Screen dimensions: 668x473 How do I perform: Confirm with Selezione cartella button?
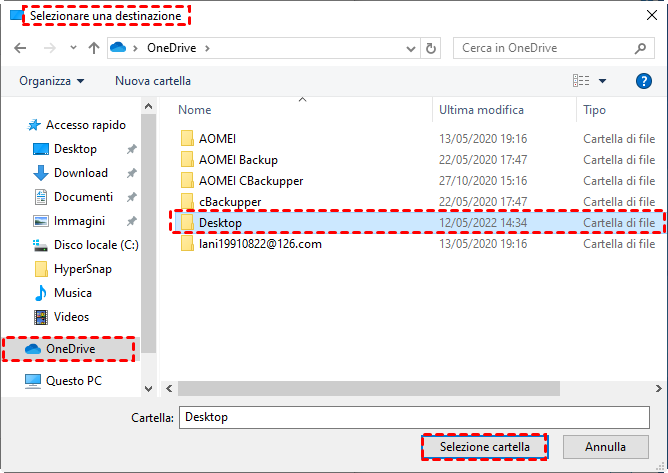click(485, 447)
